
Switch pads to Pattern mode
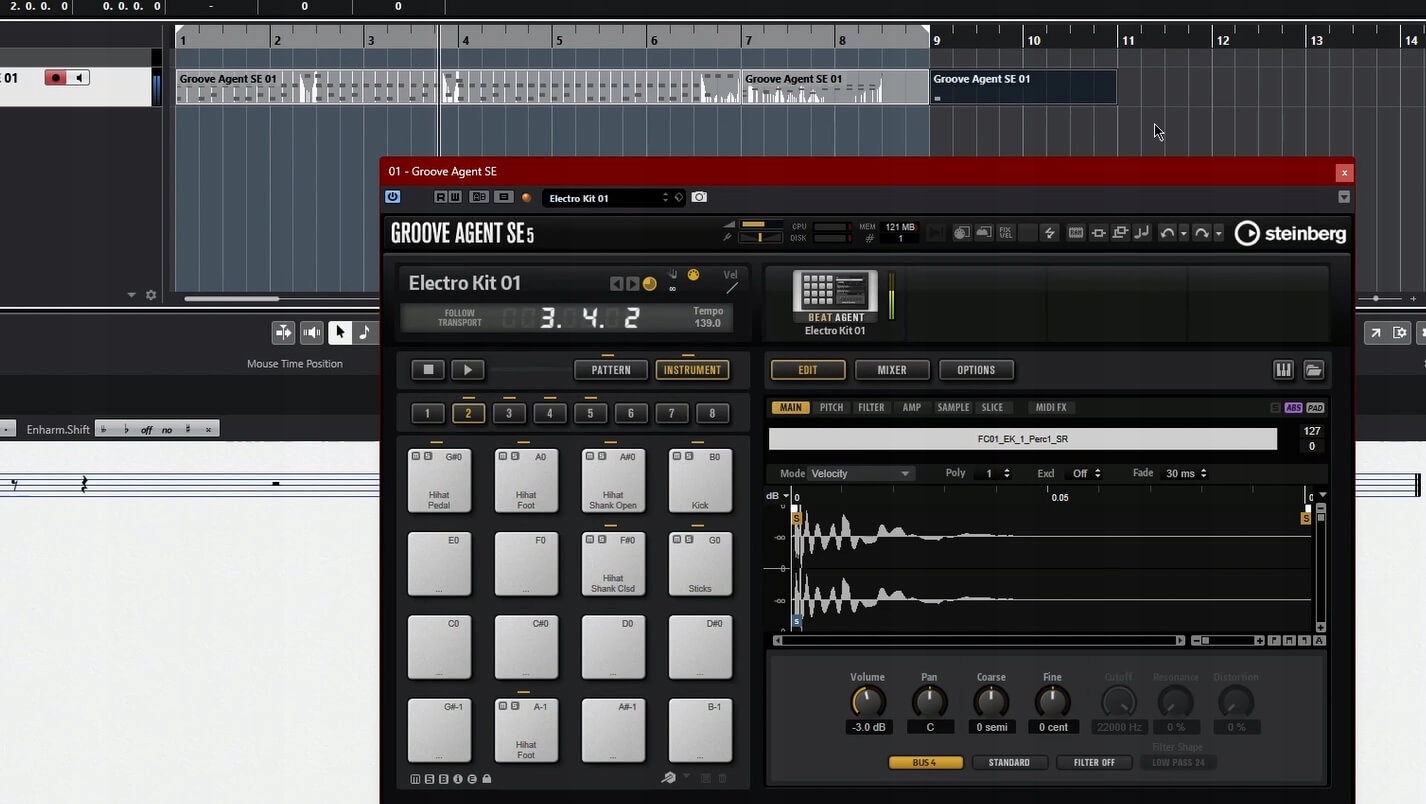tap(611, 370)
